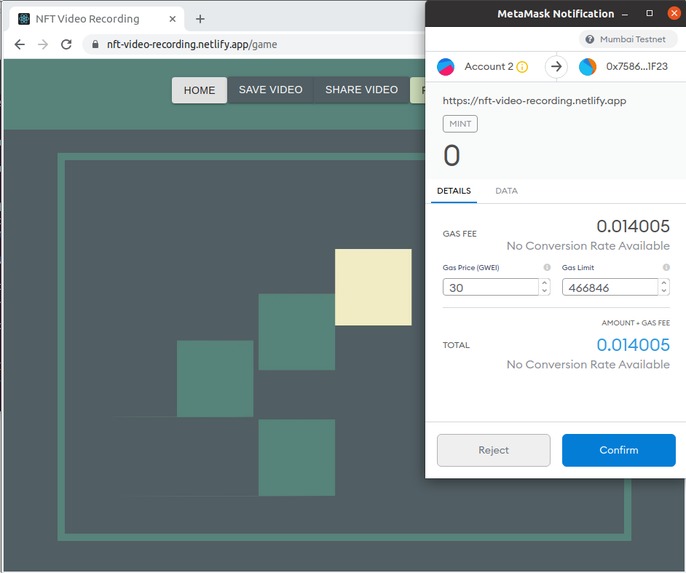This screenshot has width=686, height=573.
Task: Click the arrow between sender and recipient
Action: coord(556,67)
